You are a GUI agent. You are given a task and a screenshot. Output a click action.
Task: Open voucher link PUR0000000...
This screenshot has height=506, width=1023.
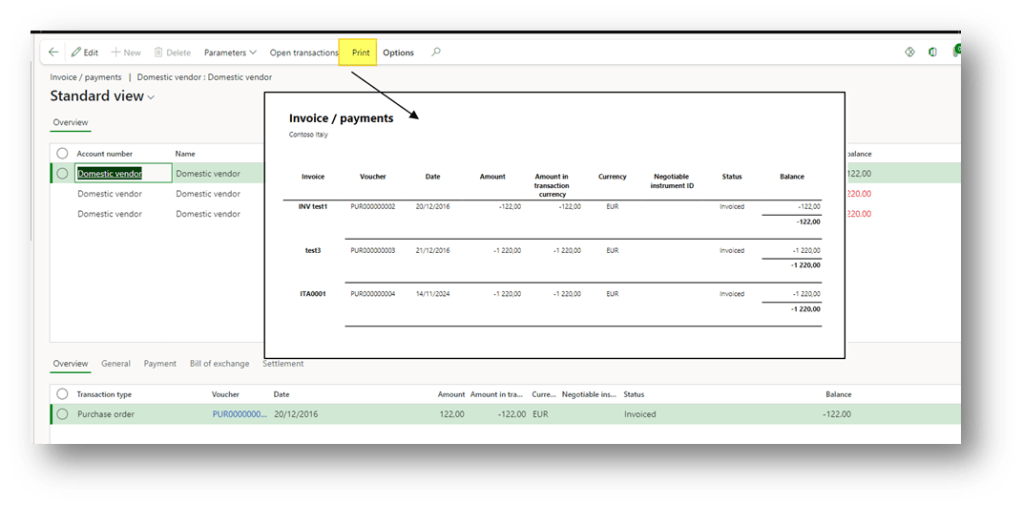point(239,414)
